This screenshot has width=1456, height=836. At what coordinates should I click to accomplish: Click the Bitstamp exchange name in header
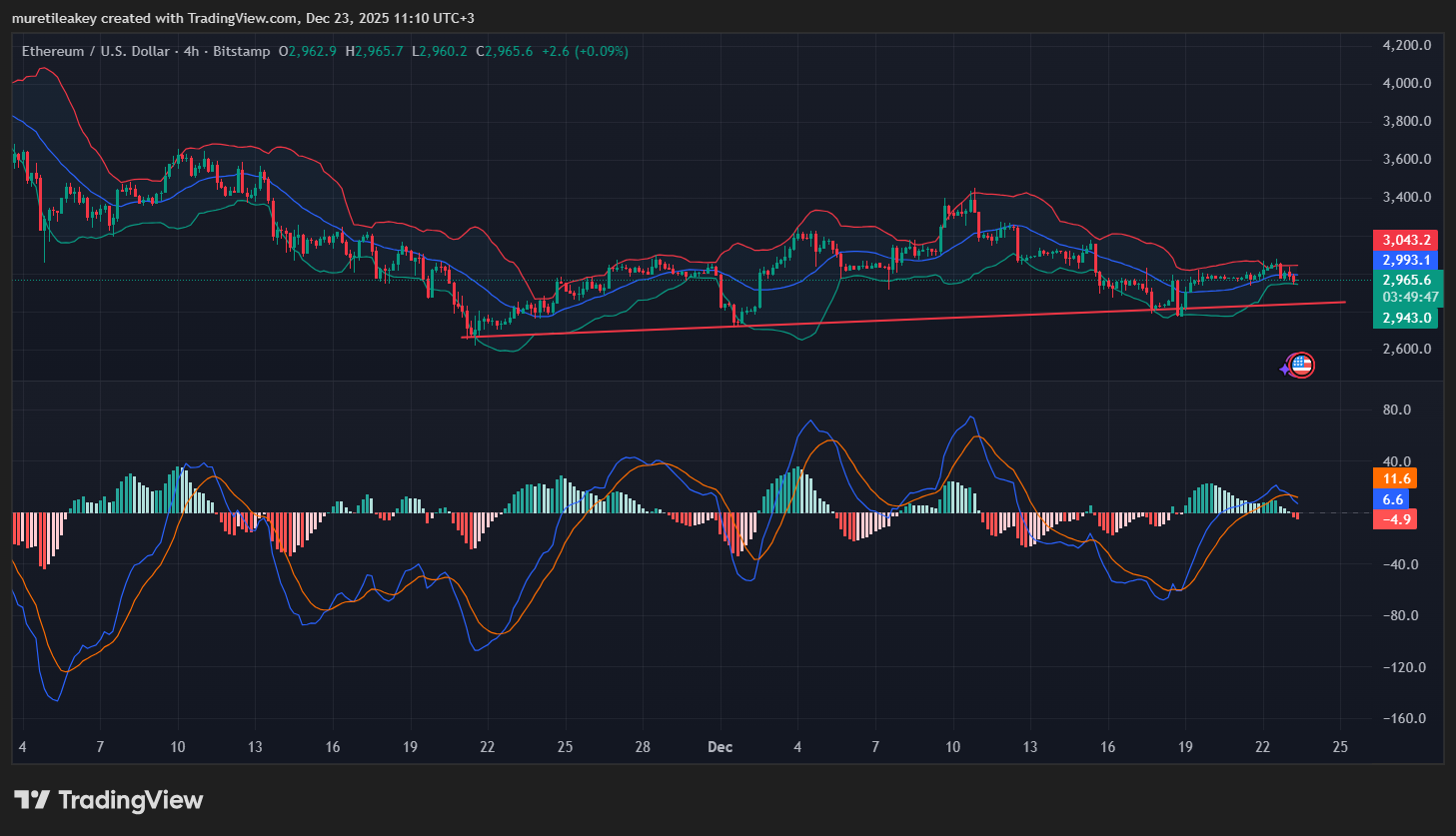(x=241, y=51)
